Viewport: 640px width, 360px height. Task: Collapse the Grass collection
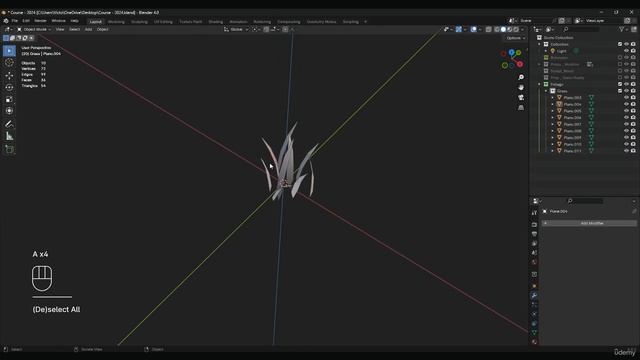tap(546, 91)
